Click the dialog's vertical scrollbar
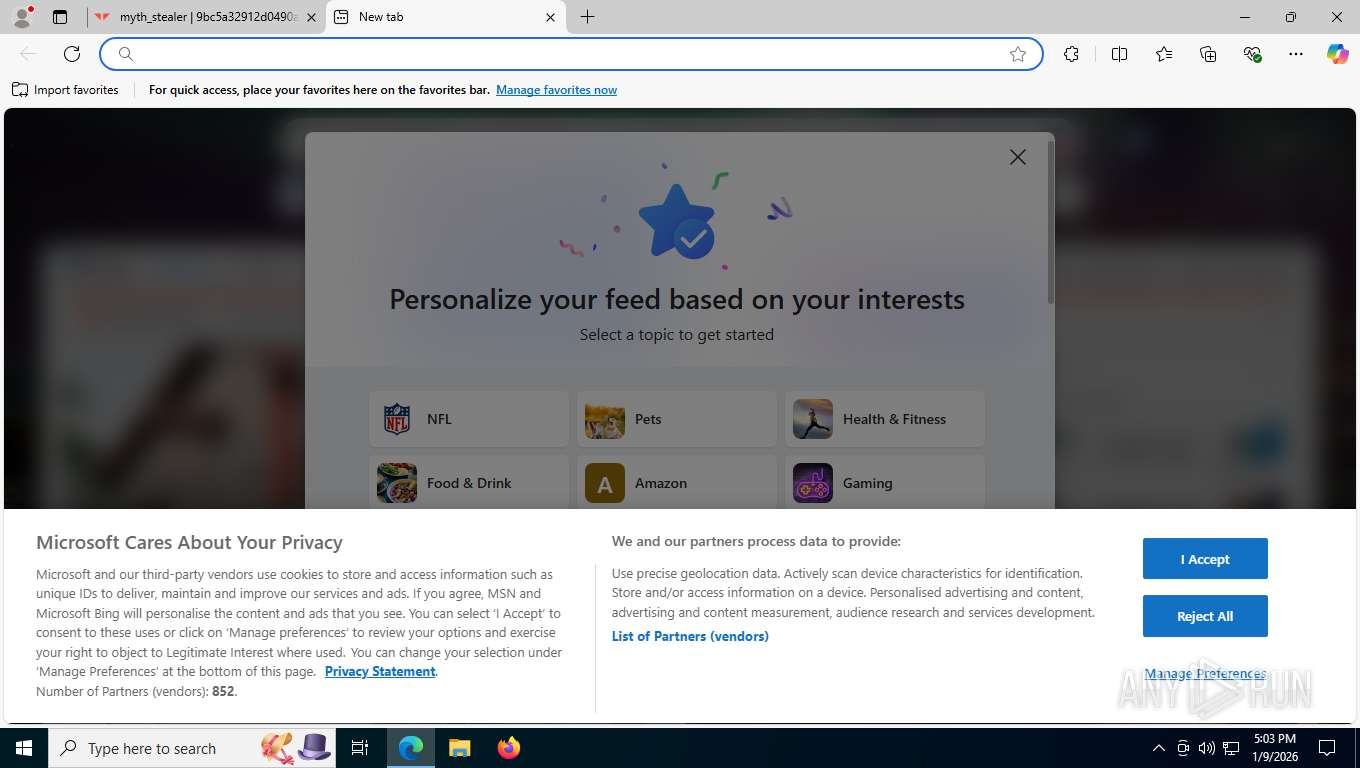Screen dimensions: 1360x768 click(1050, 222)
